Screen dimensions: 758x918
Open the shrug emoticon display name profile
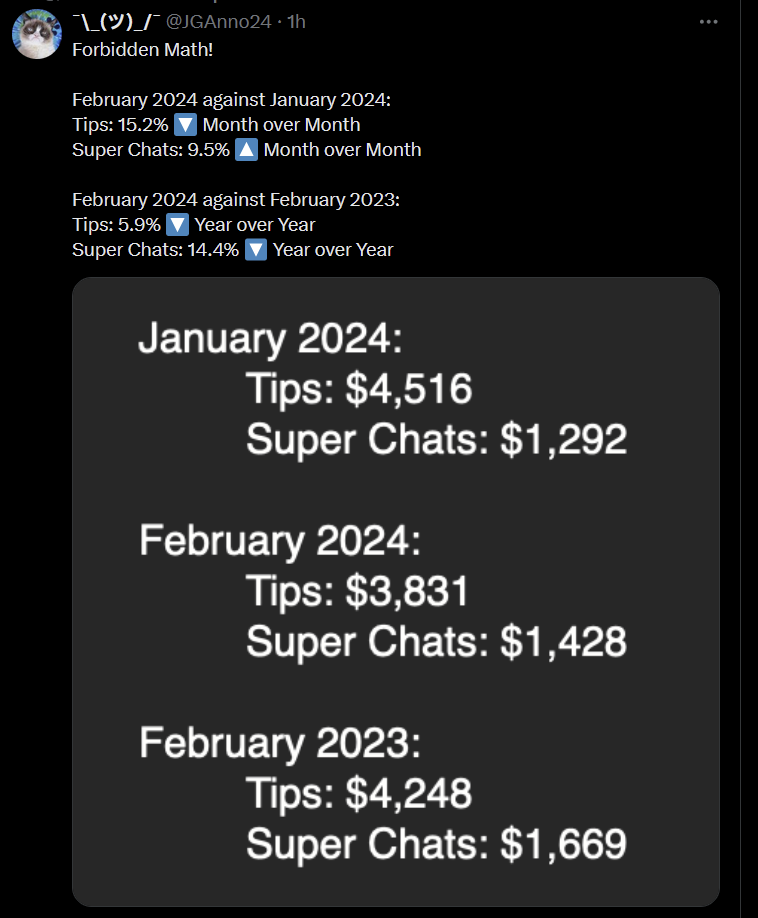[116, 22]
